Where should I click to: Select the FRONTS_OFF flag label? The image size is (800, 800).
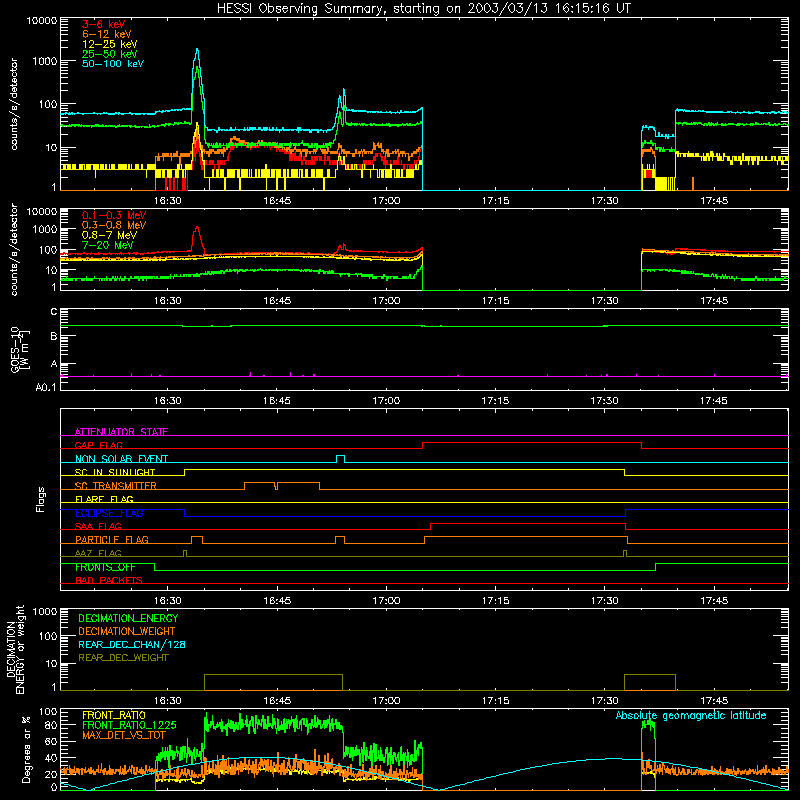pyautogui.click(x=105, y=567)
